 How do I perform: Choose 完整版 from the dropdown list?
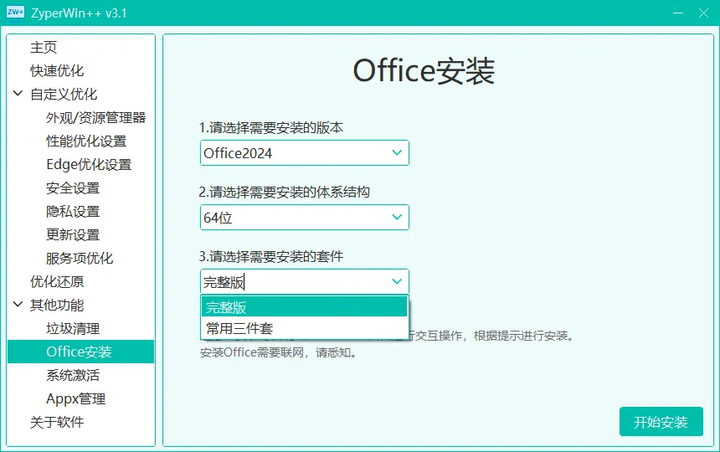point(304,307)
